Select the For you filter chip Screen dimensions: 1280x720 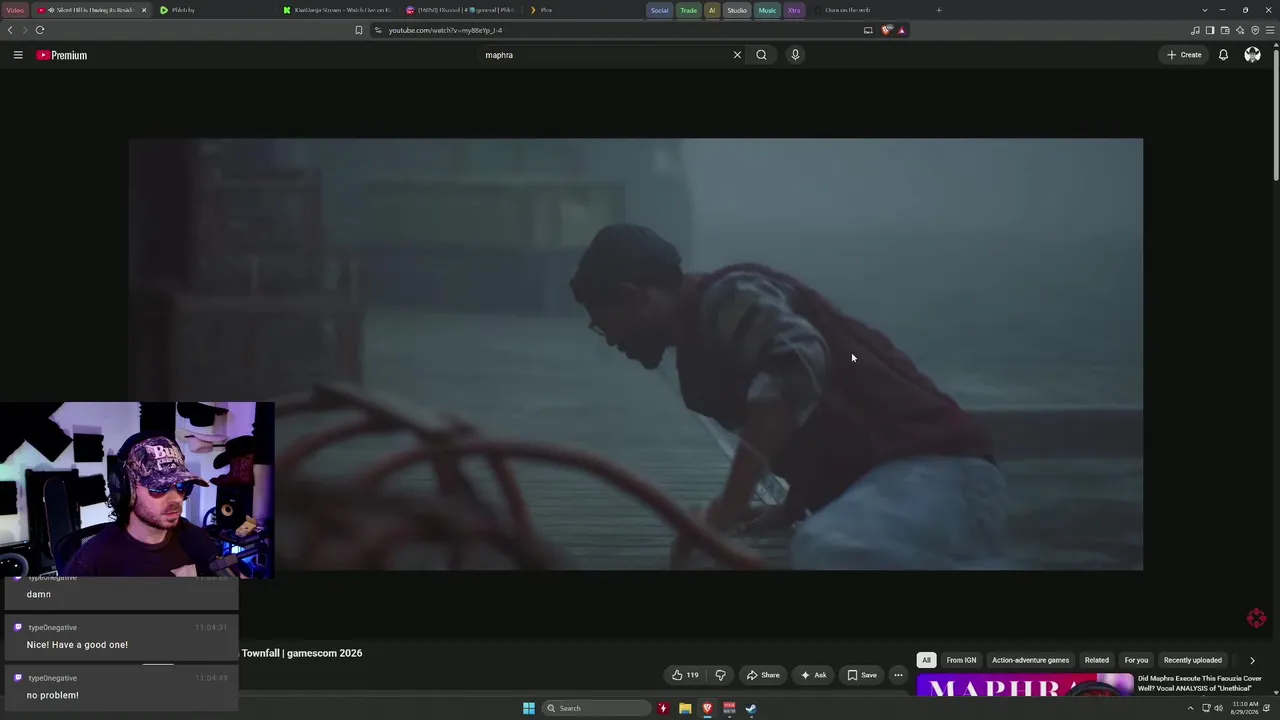click(1136, 660)
